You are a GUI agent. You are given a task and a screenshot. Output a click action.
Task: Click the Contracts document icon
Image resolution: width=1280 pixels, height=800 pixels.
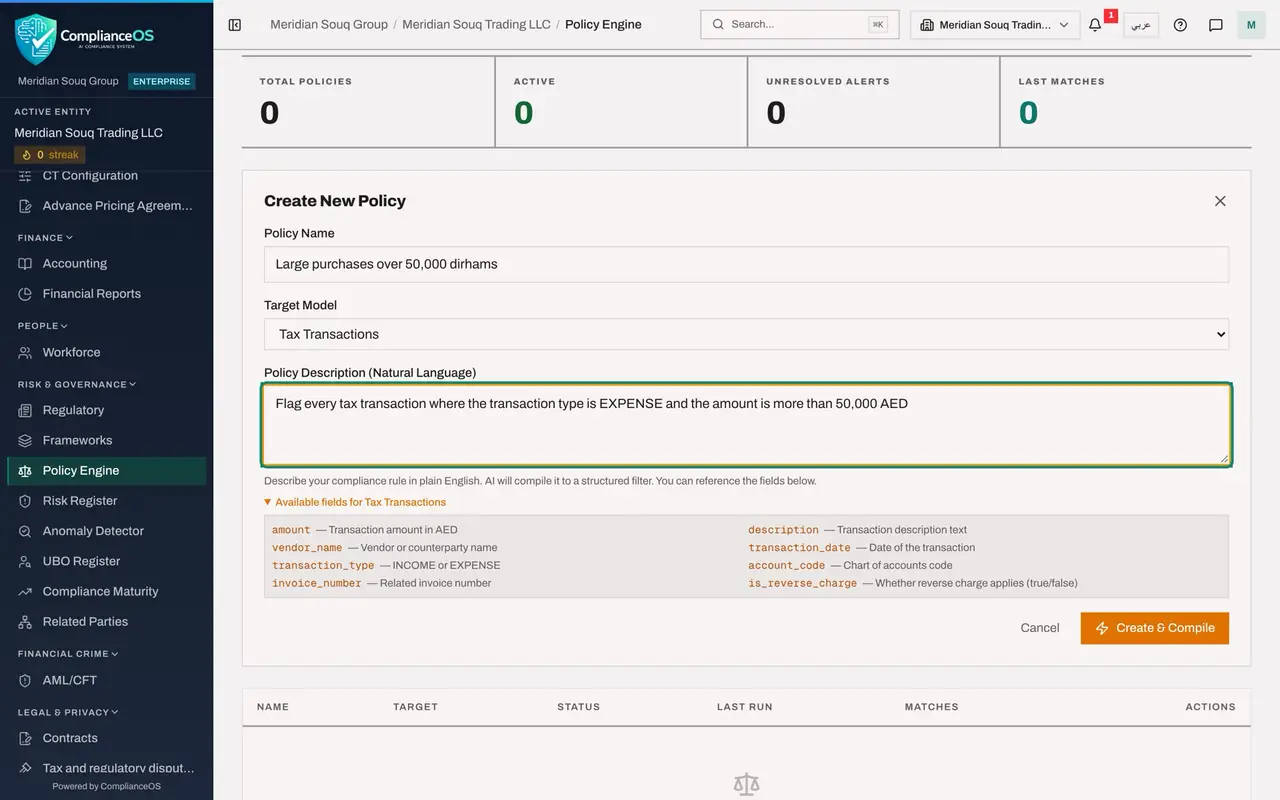25,739
